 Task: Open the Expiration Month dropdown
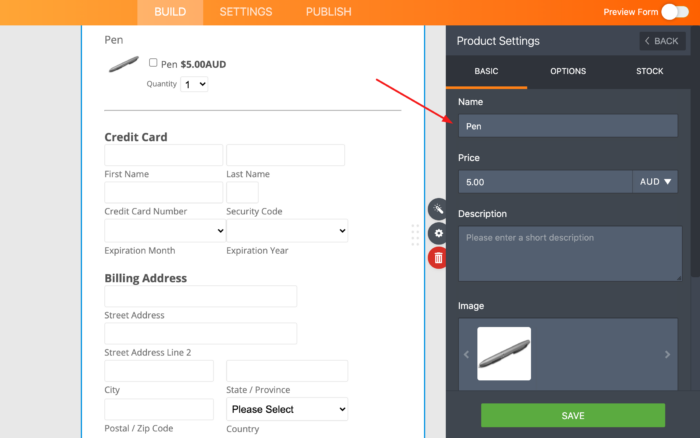tap(164, 230)
